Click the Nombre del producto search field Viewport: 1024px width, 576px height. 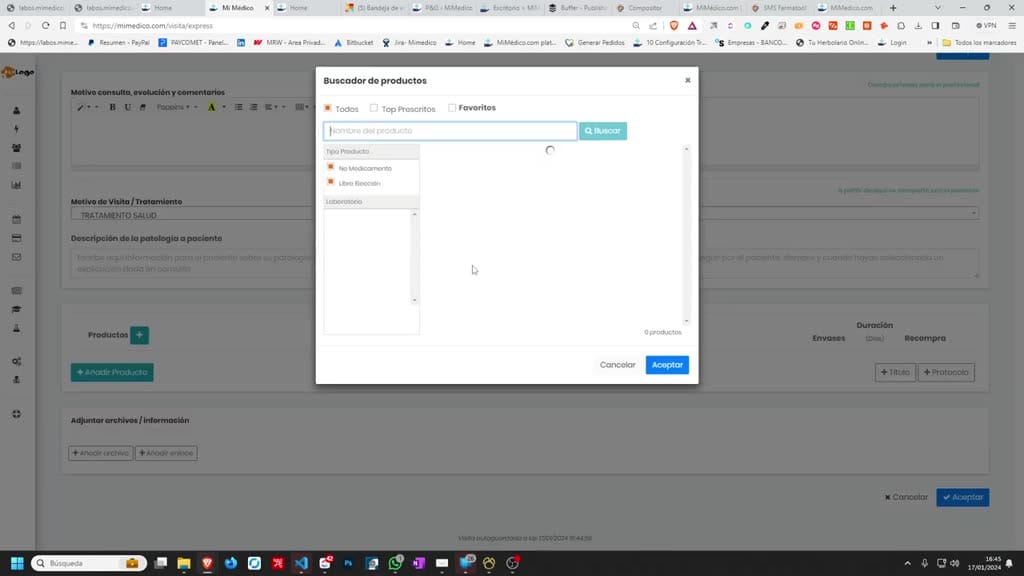click(x=450, y=131)
